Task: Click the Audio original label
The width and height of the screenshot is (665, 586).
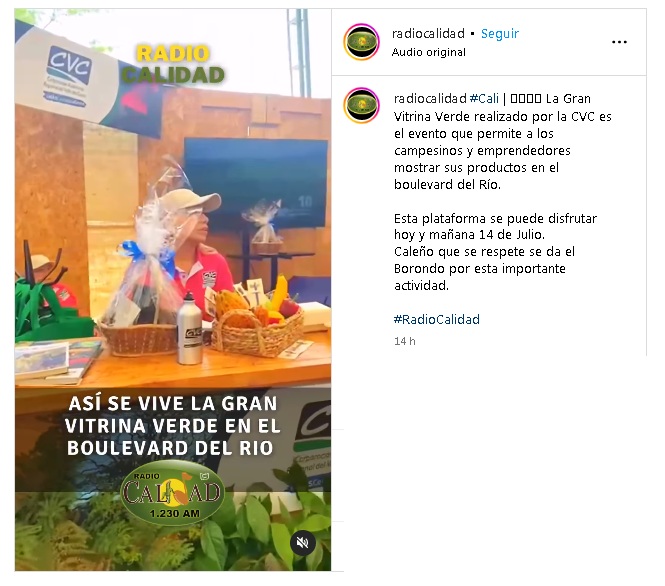Action: pos(428,52)
